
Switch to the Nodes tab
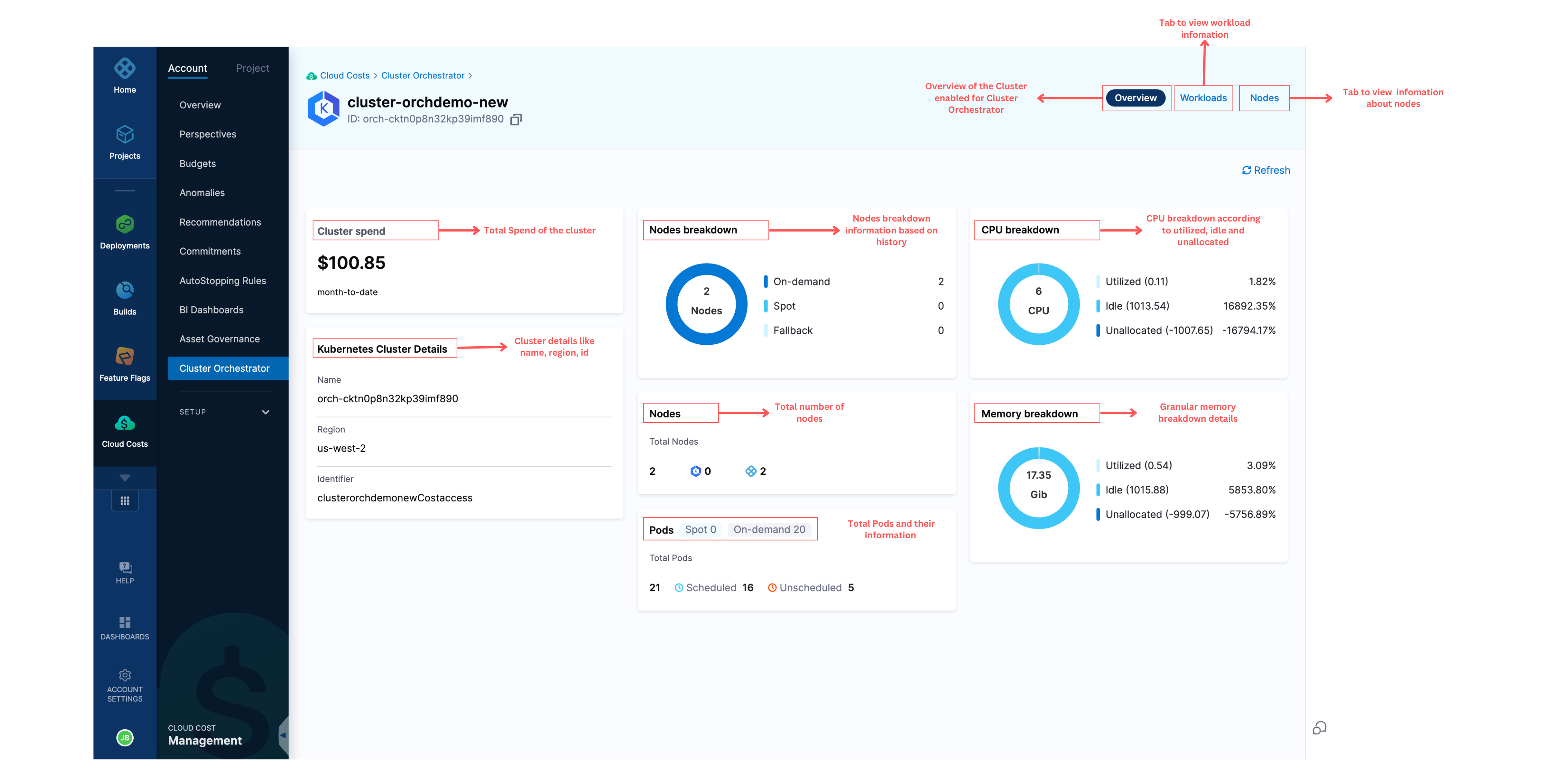point(1264,98)
